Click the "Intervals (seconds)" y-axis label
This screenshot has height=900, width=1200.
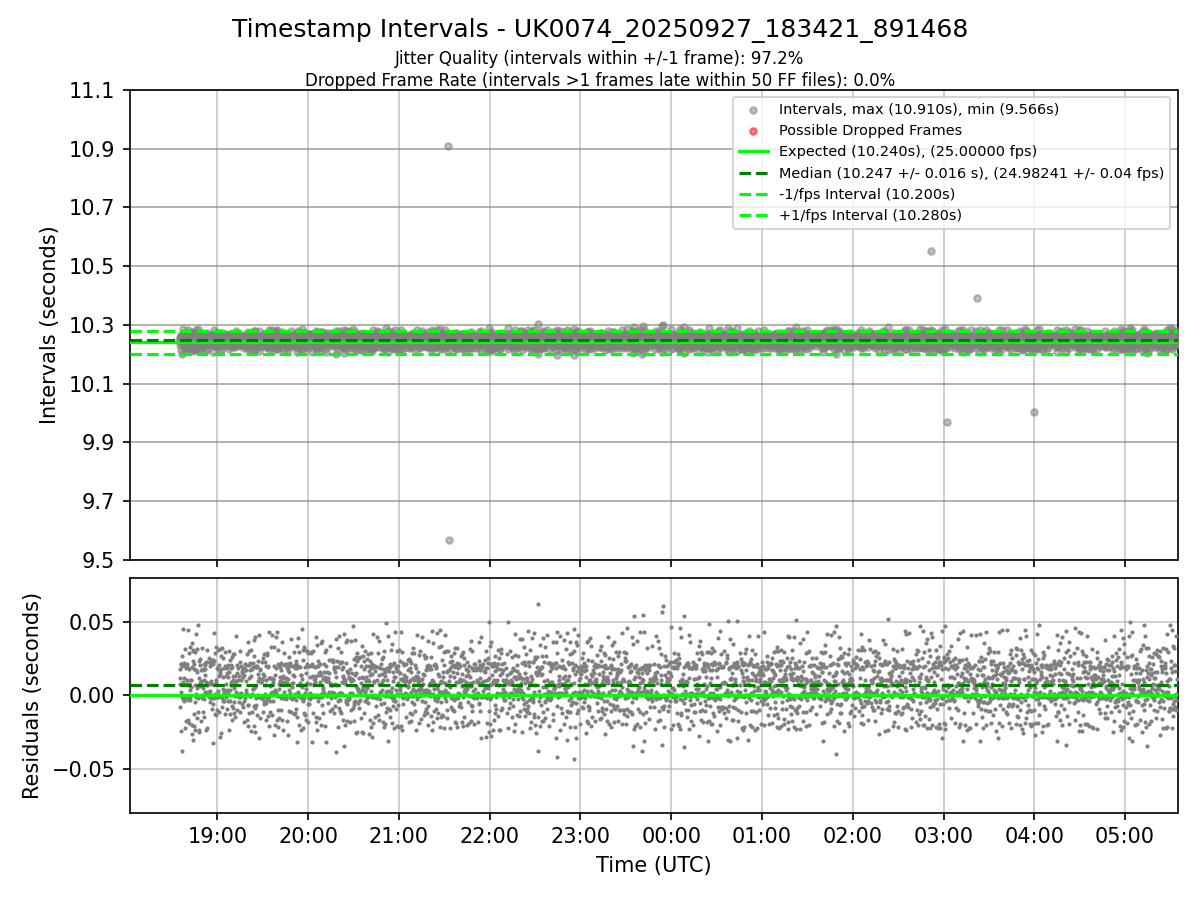coord(49,325)
